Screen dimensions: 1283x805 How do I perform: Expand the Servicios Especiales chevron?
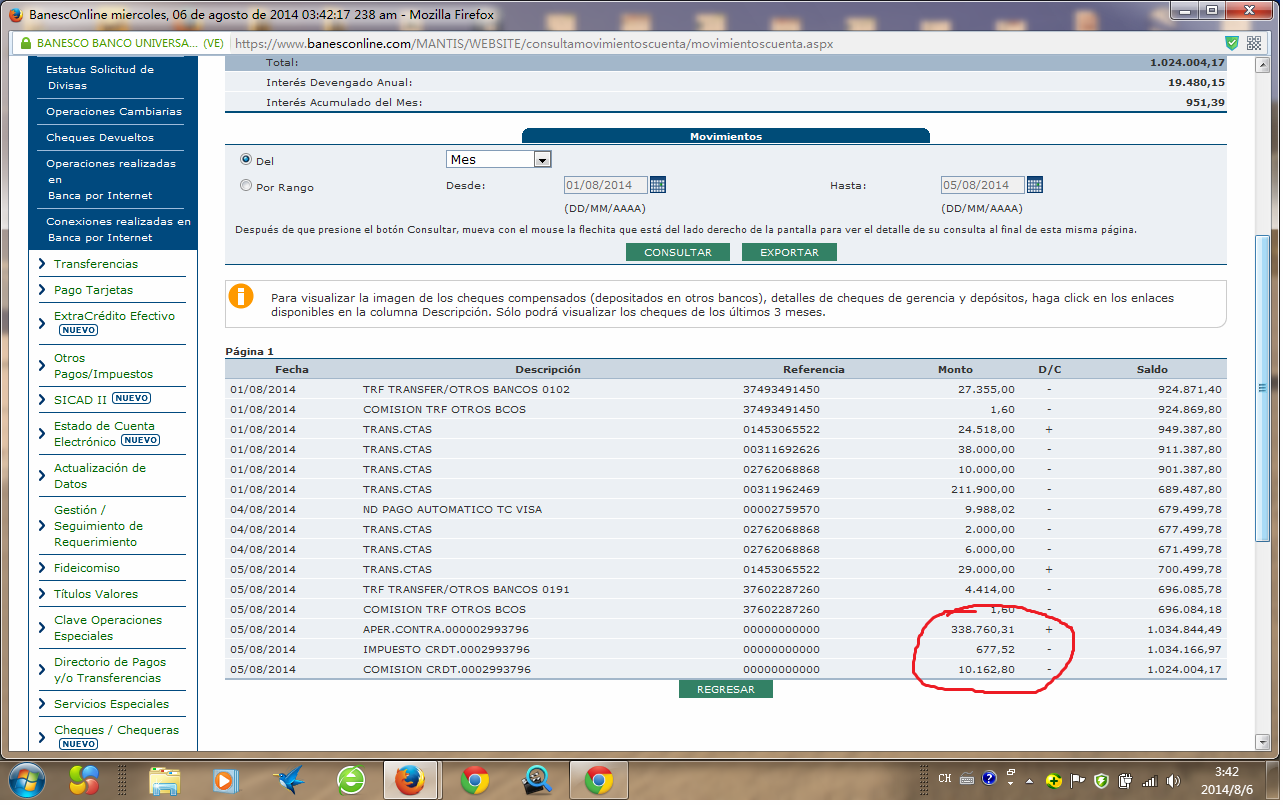pyautogui.click(x=42, y=704)
